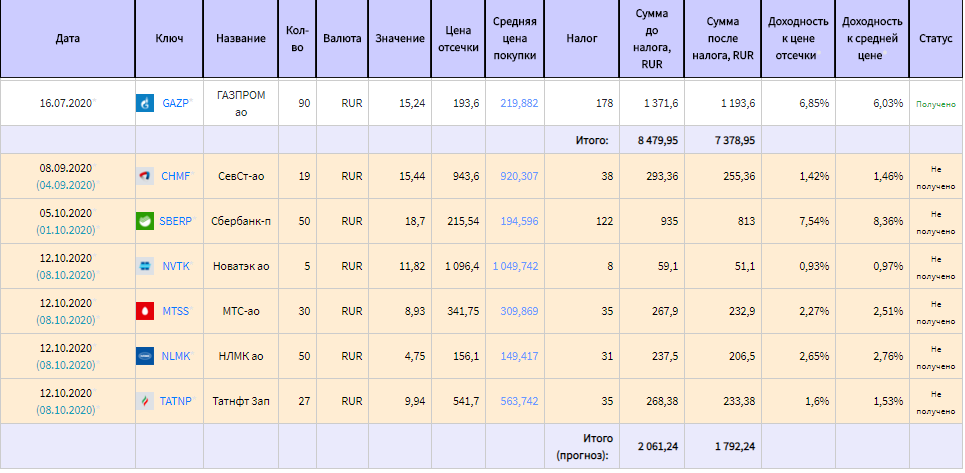Image resolution: width=965 pixels, height=473 pixels.
Task: Sort by the Дата column header
Action: tap(68, 38)
